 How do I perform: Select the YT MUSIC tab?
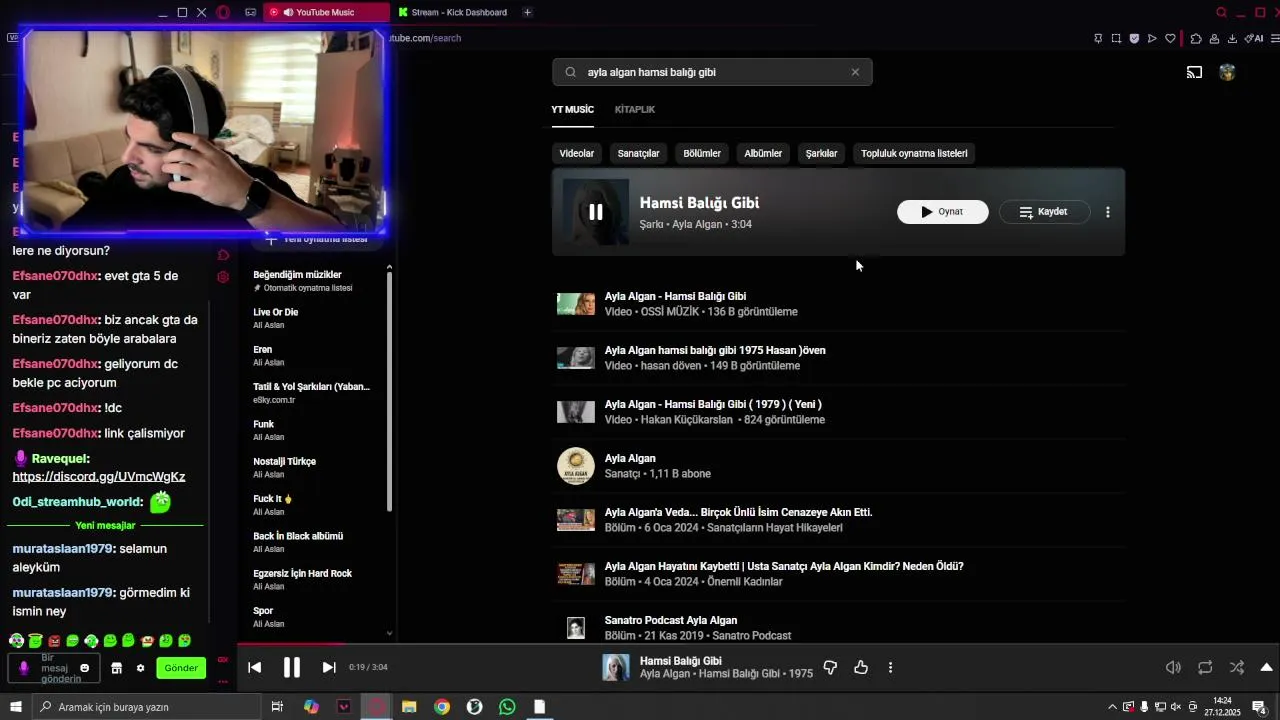[572, 109]
